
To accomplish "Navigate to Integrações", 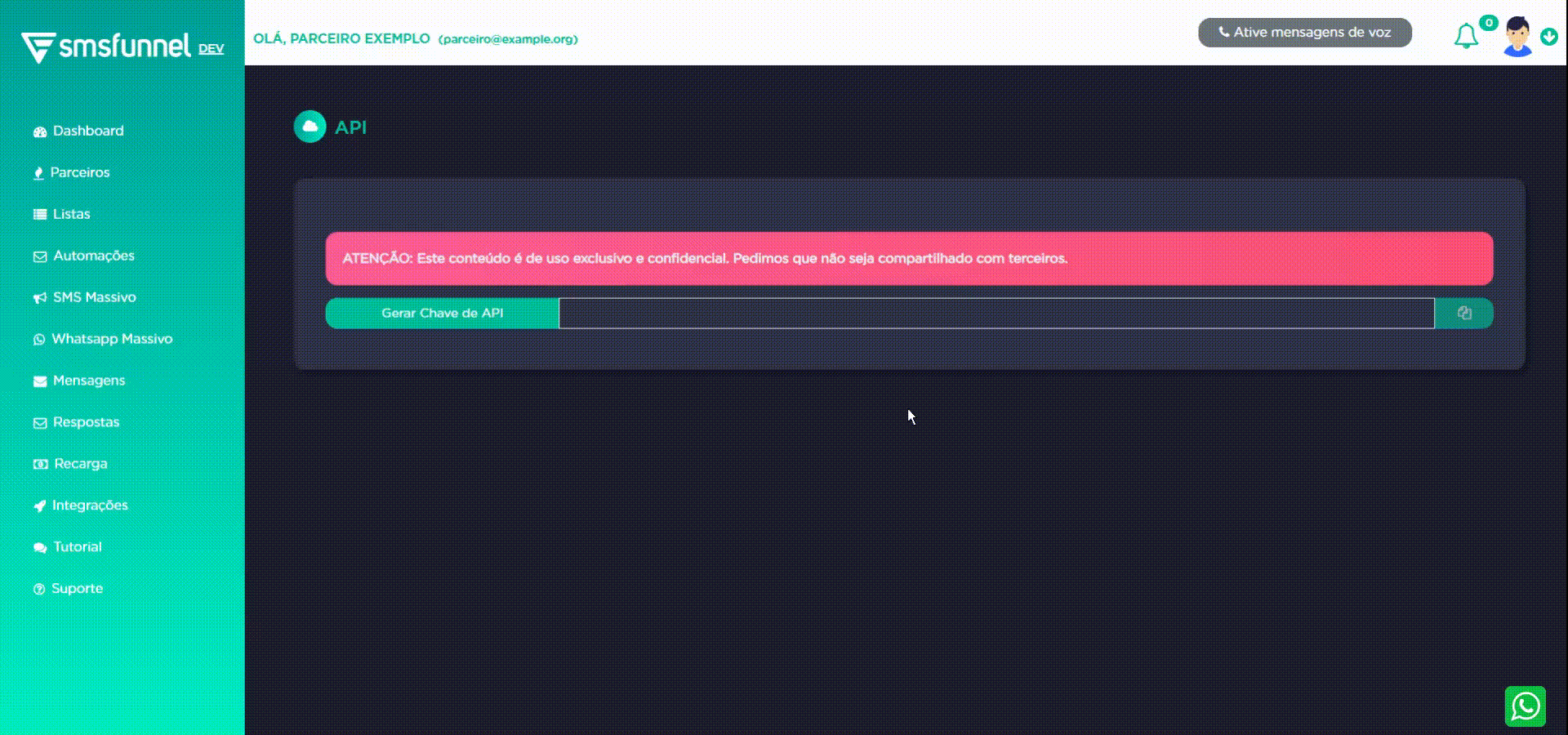I will tap(90, 506).
